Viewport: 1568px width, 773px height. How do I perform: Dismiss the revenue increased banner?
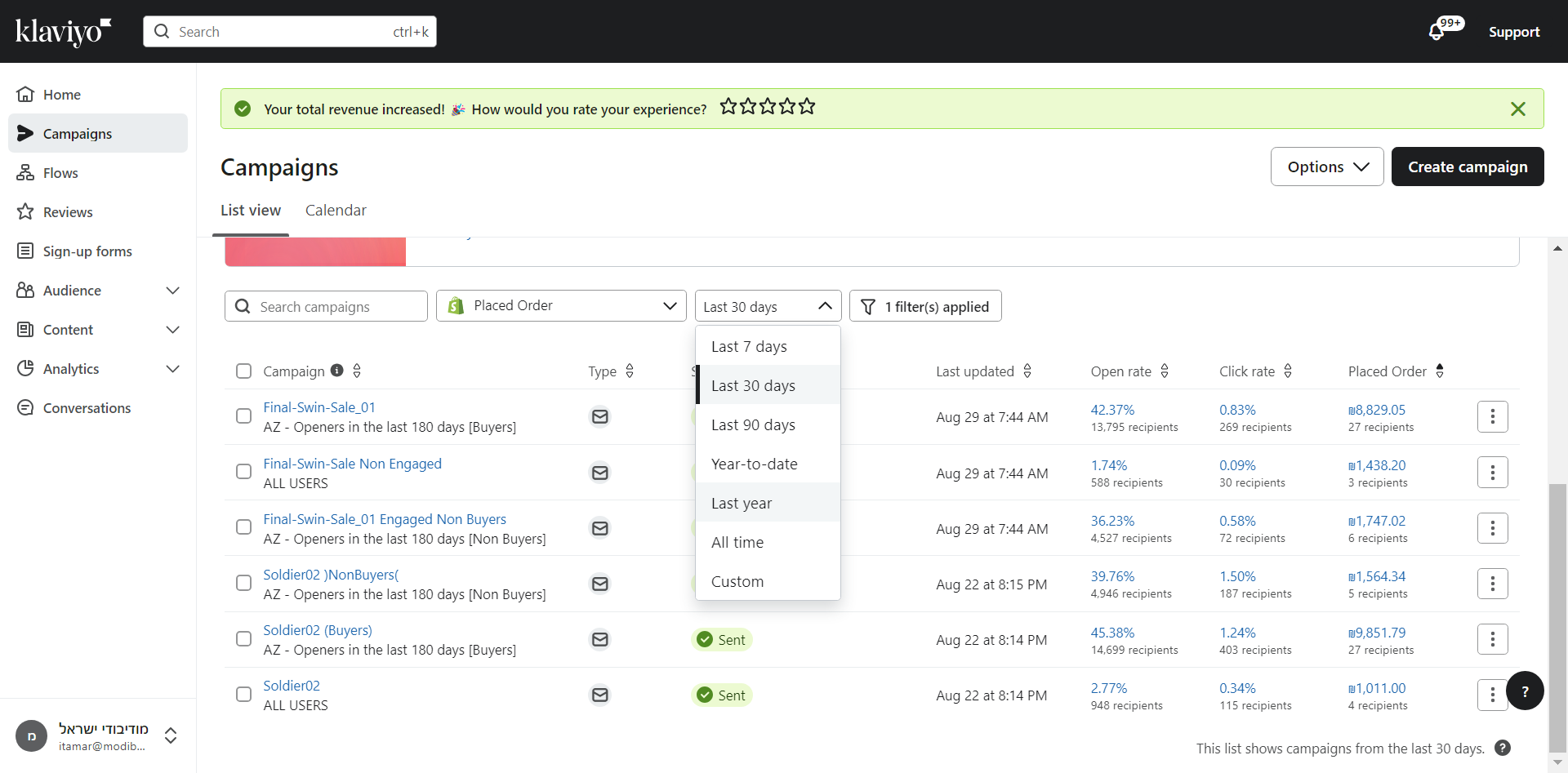pyautogui.click(x=1517, y=109)
